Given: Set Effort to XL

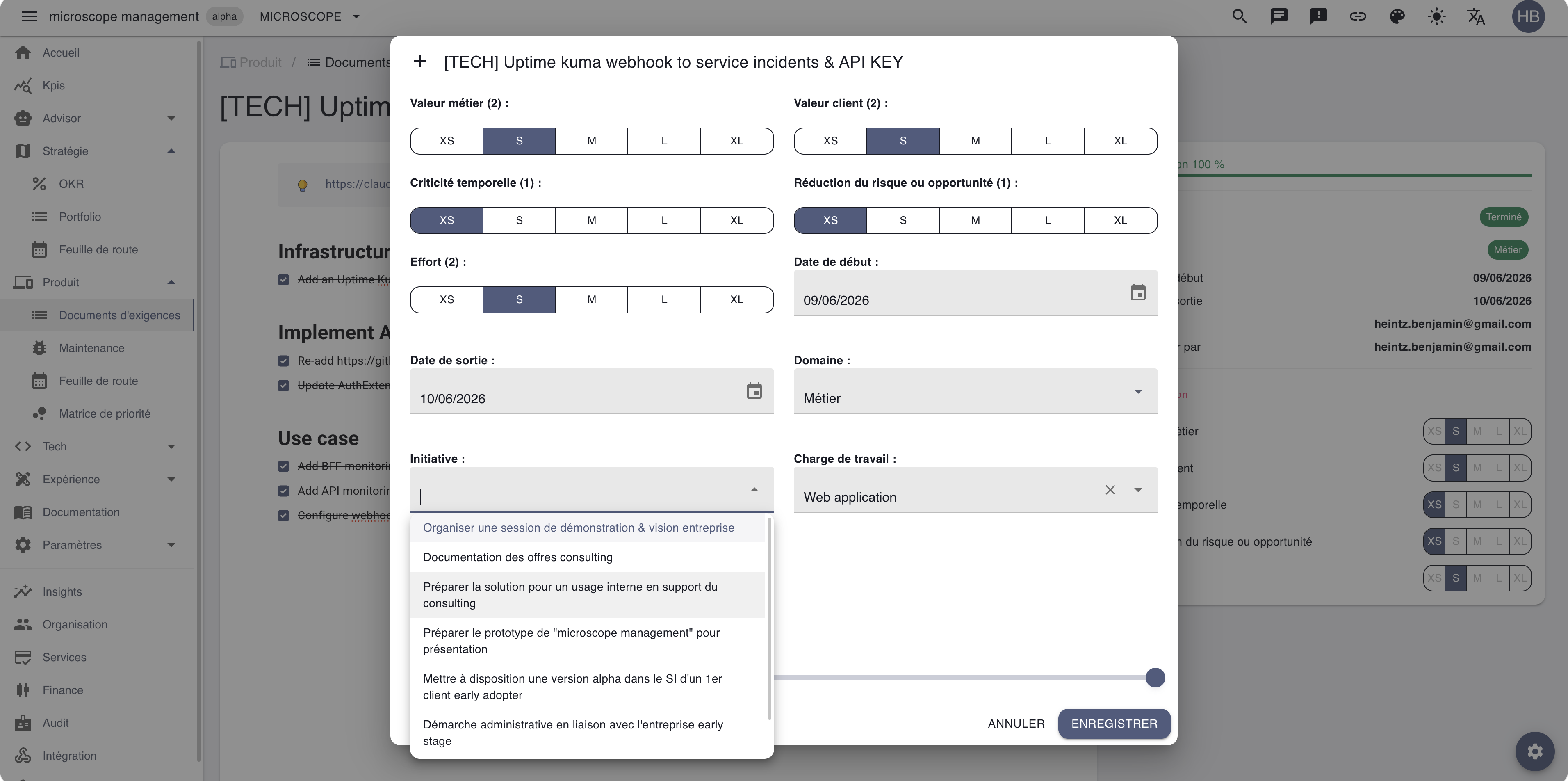Looking at the screenshot, I should pos(736,299).
